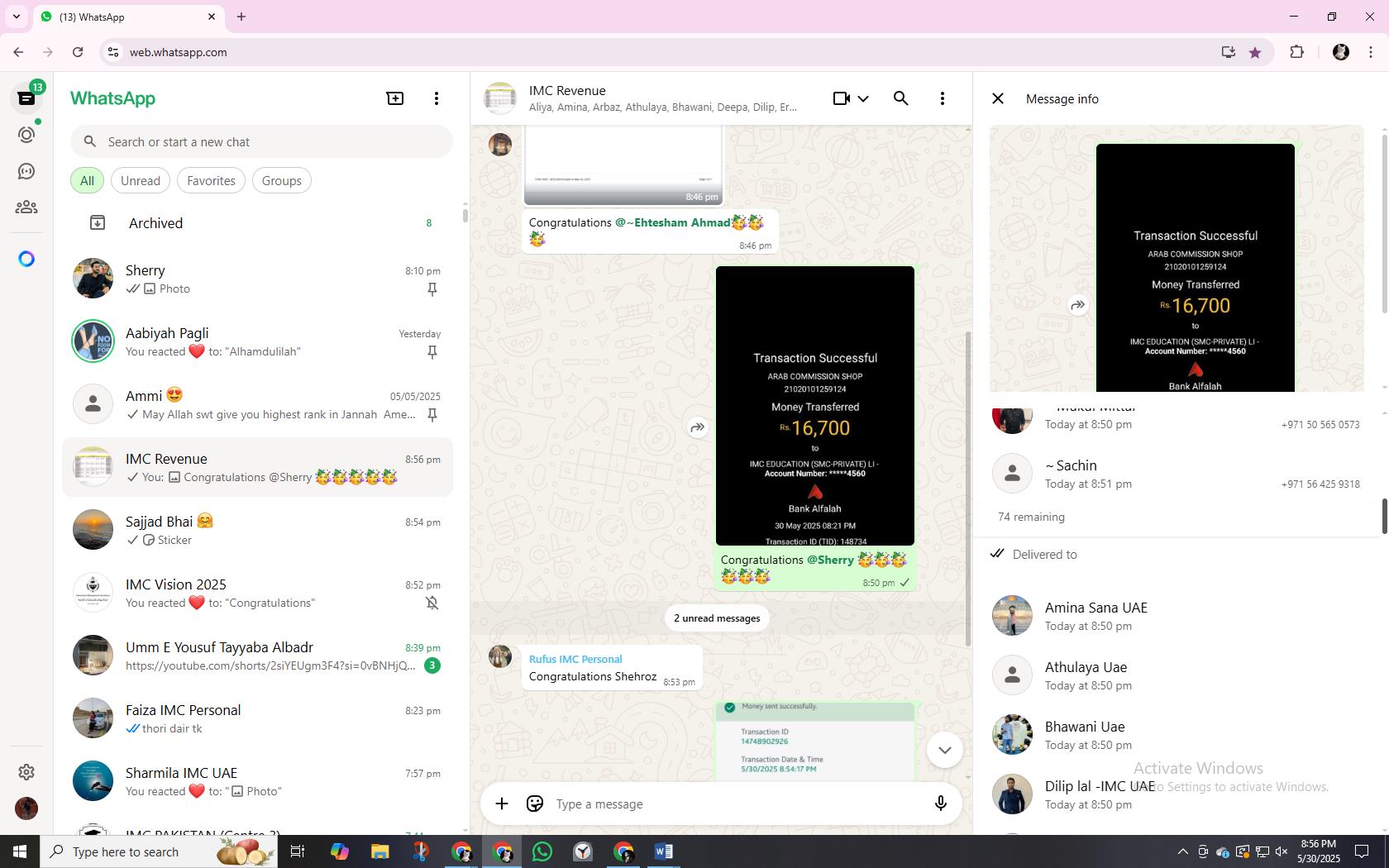This screenshot has height=868, width=1389.
Task: Click the Type a message field
Action: 736,804
